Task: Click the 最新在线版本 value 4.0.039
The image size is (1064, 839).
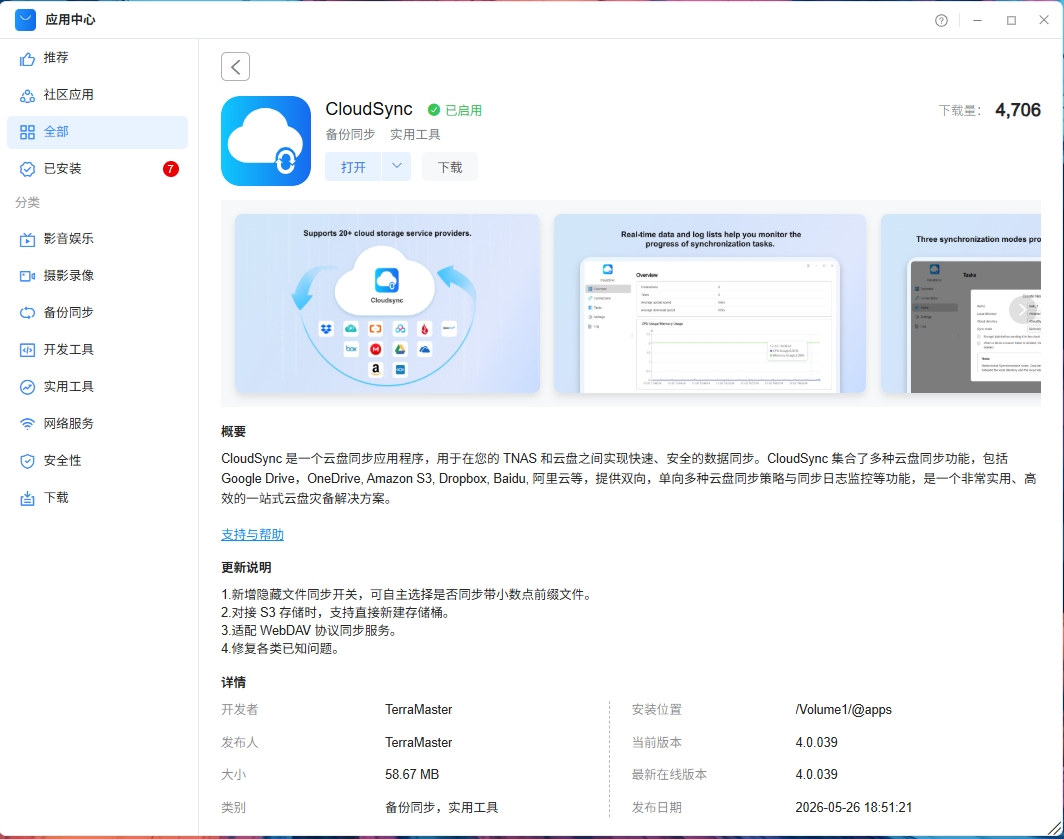Action: coord(816,775)
